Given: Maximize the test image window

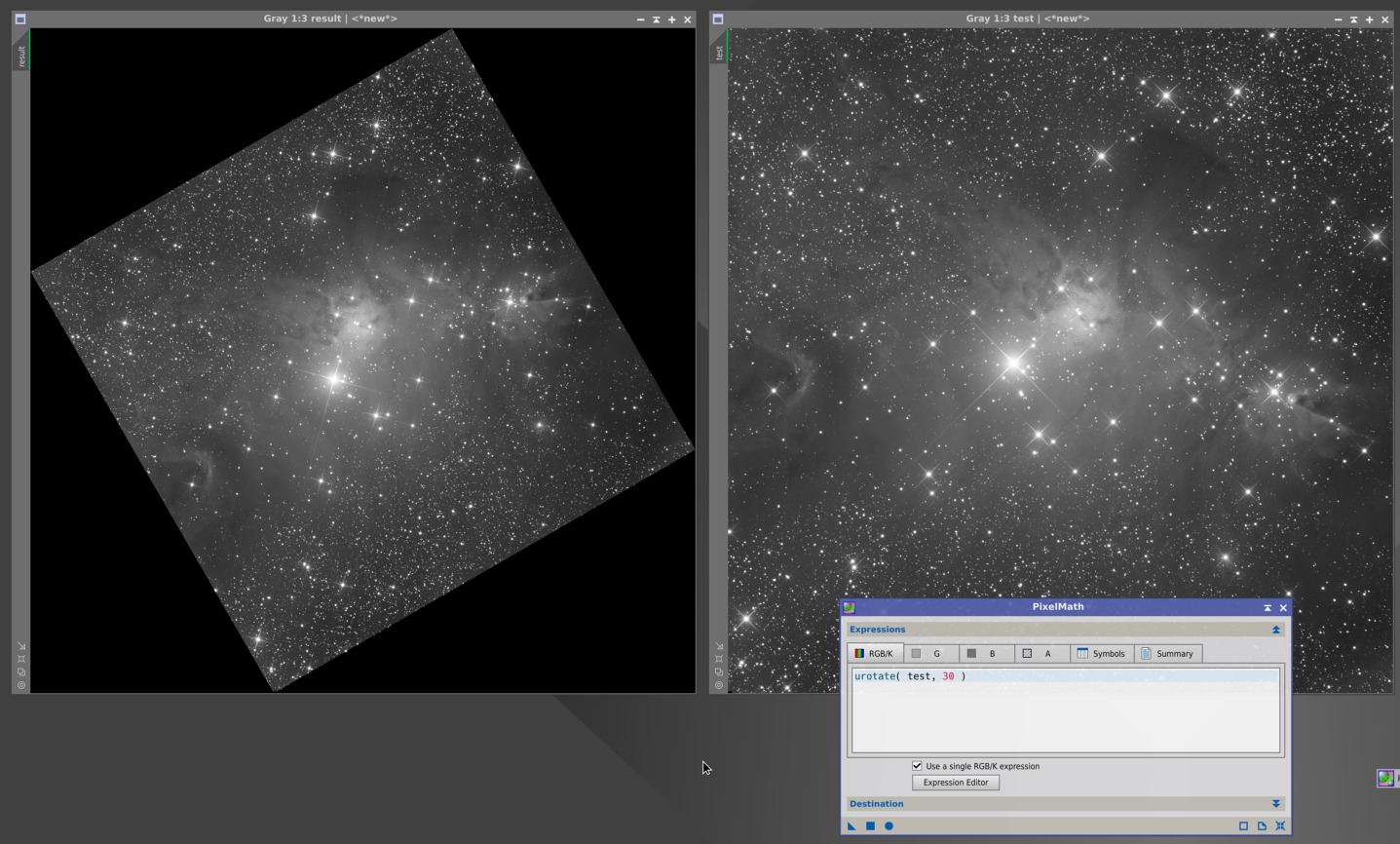Looking at the screenshot, I should tap(1370, 19).
